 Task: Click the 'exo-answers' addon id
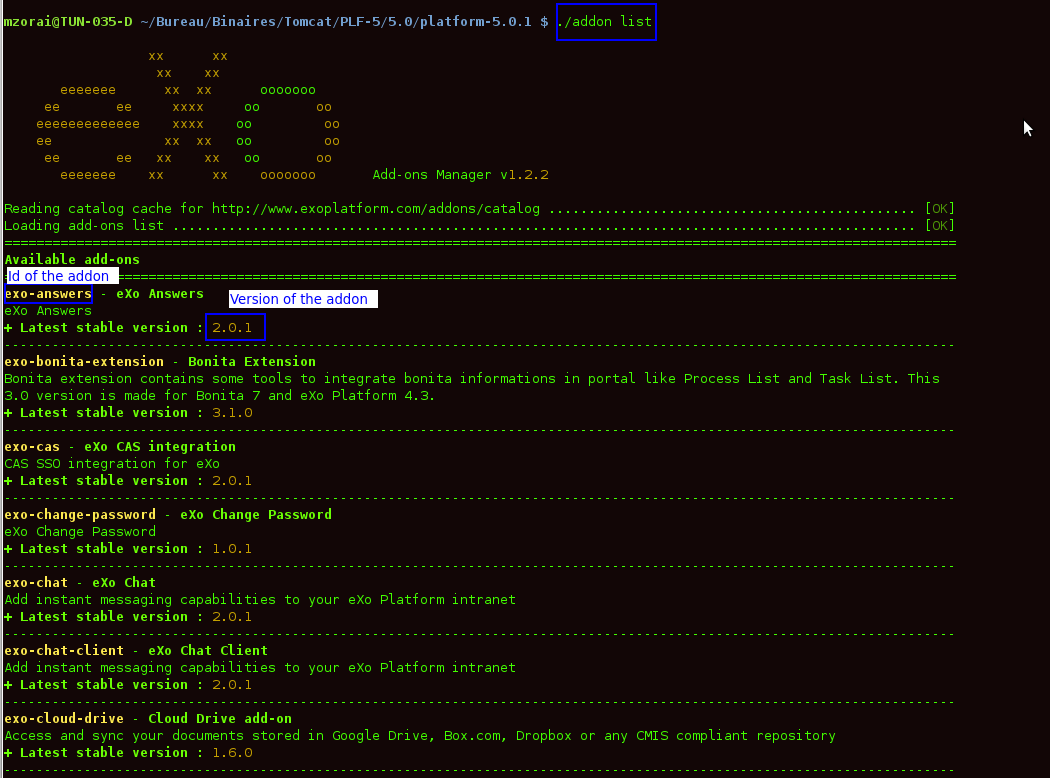(48, 293)
